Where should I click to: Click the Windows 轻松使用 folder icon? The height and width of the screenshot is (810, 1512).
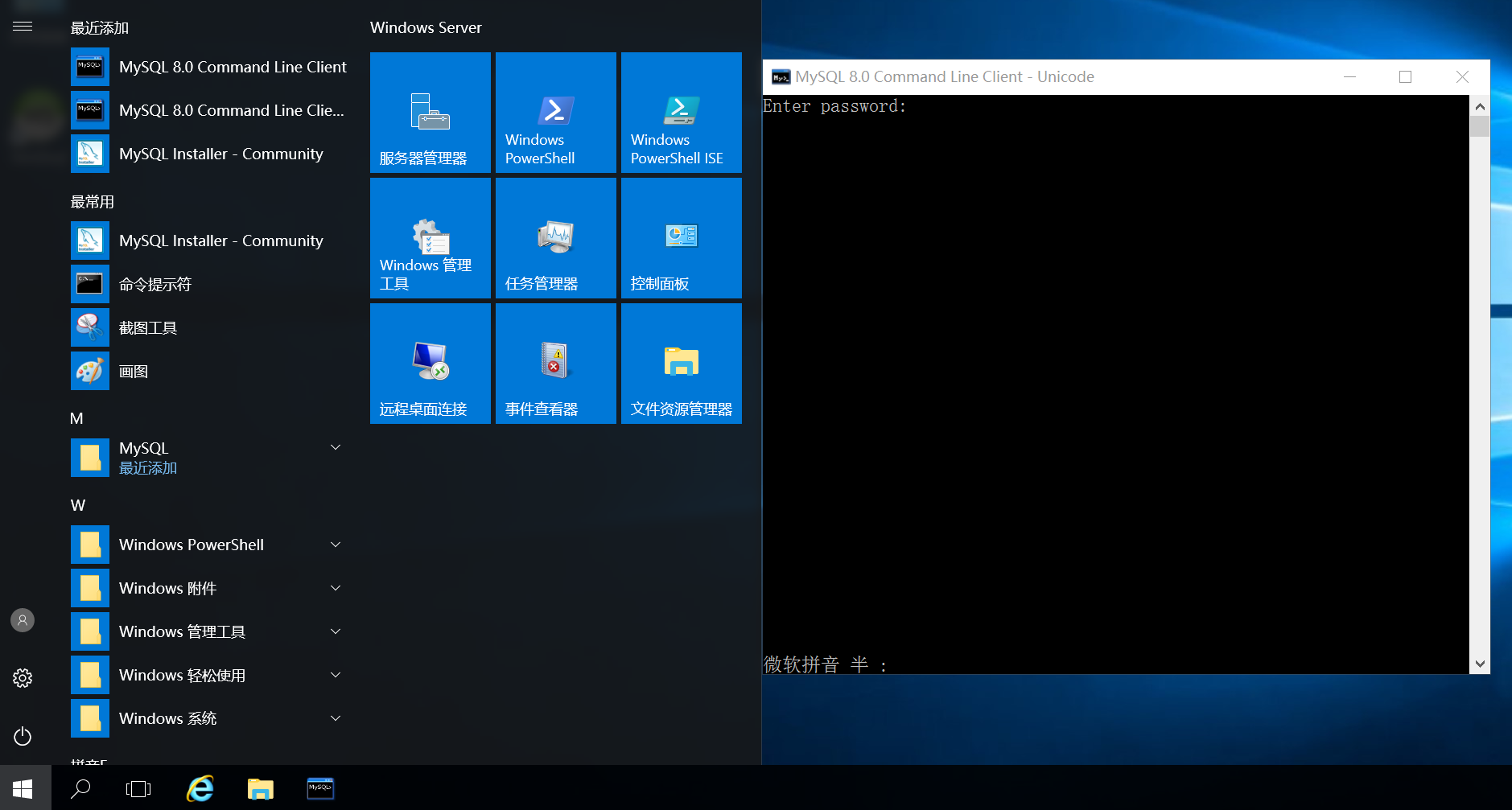[x=90, y=675]
